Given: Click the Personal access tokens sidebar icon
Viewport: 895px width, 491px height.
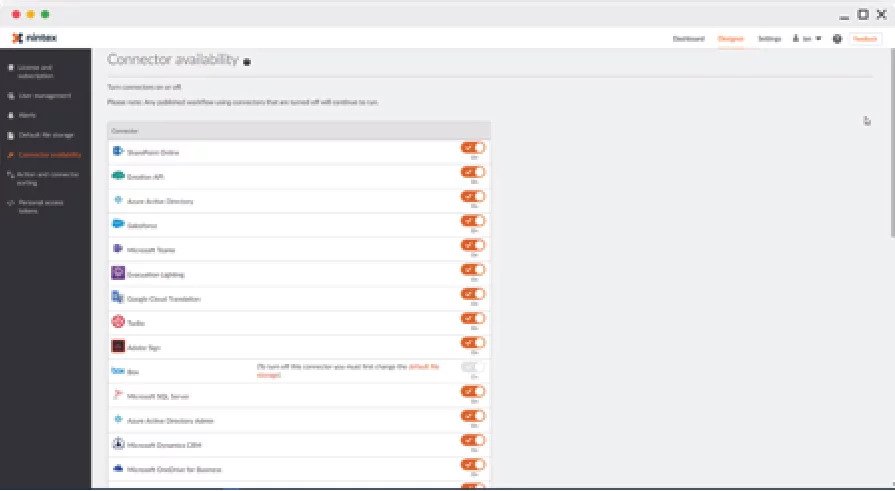Looking at the screenshot, I should click(10, 203).
